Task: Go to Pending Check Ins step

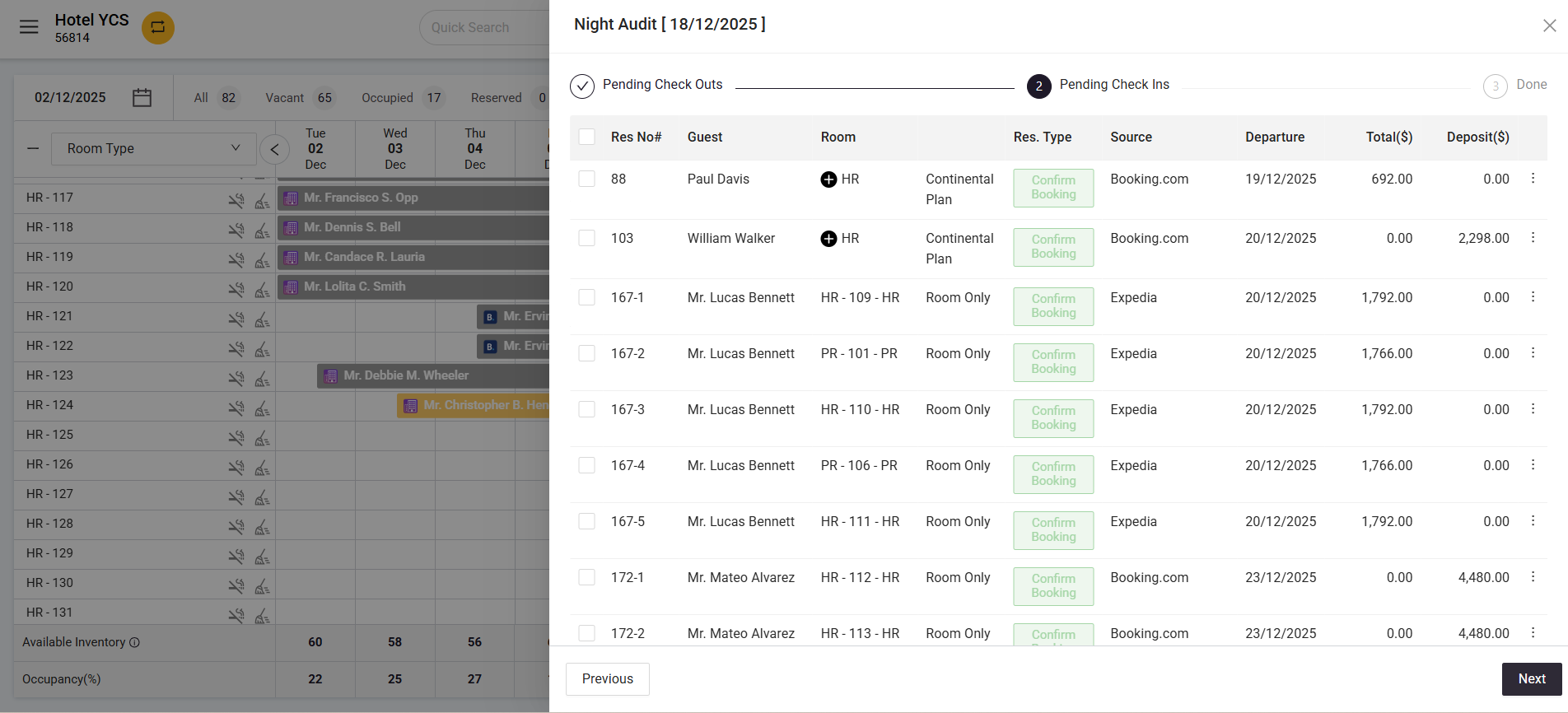Action: click(1098, 86)
